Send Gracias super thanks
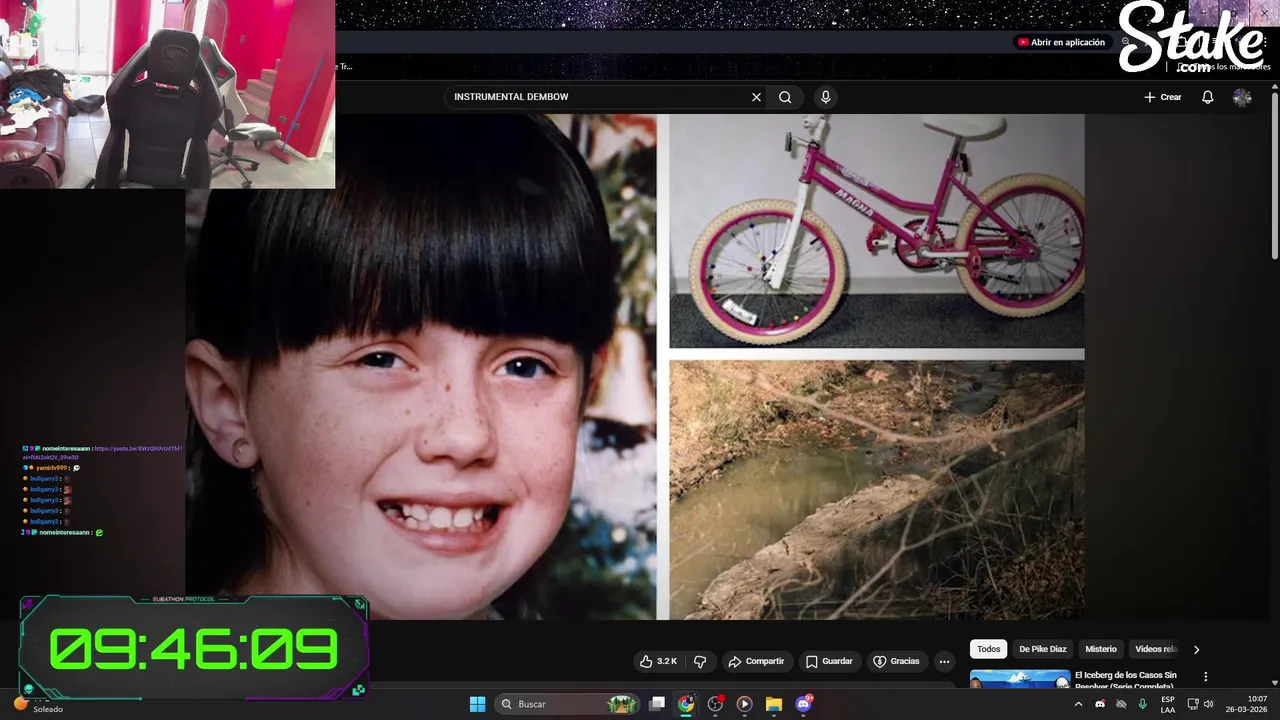The height and width of the screenshot is (720, 1280). (x=896, y=661)
